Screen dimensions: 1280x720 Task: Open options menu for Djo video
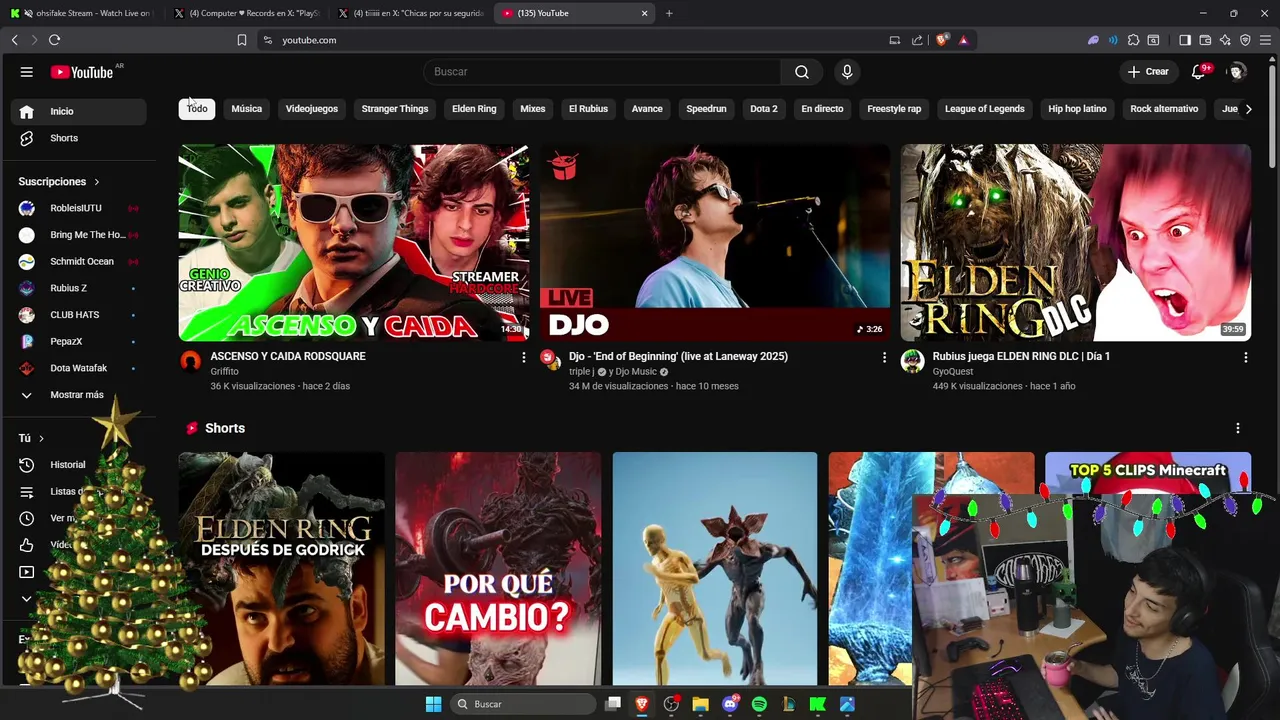(x=884, y=357)
